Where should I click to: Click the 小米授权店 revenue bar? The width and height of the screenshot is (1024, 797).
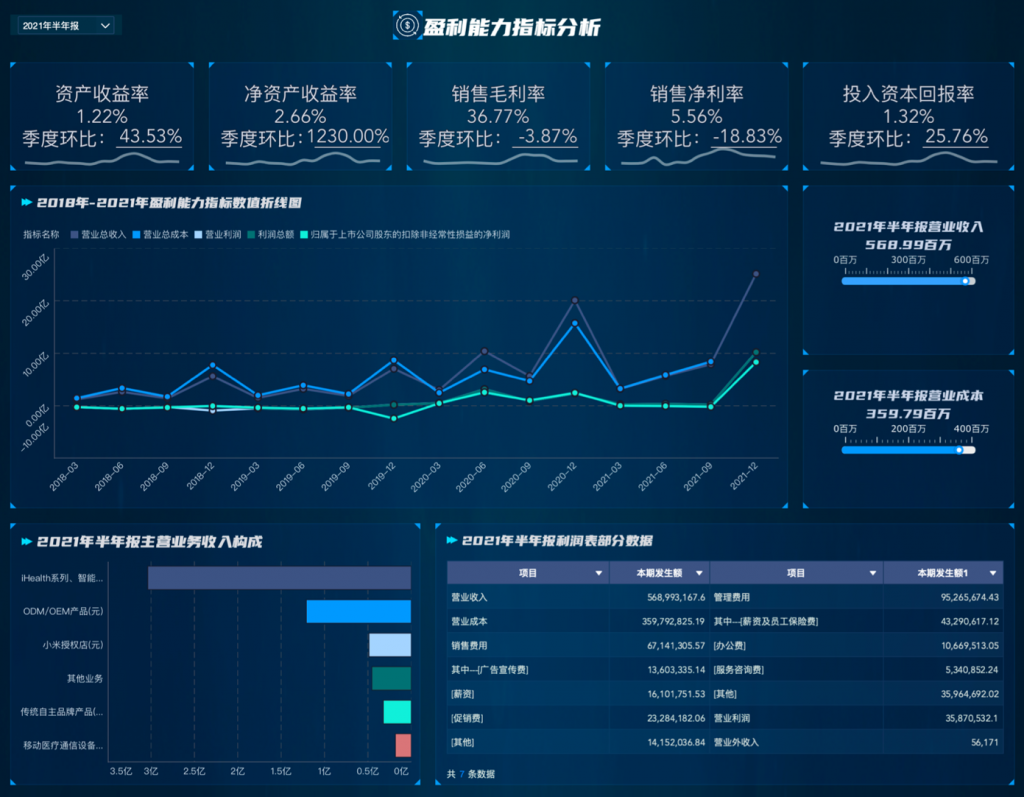[x=390, y=645]
